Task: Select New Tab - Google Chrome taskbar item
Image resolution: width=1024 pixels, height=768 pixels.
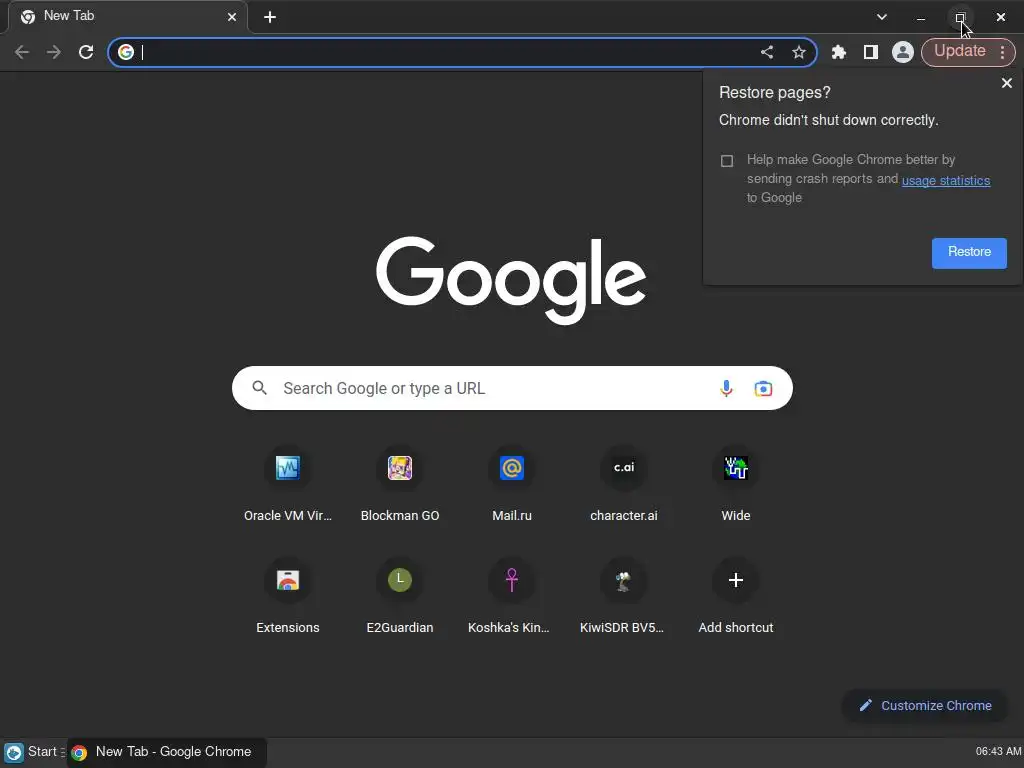Action: pyautogui.click(x=167, y=752)
